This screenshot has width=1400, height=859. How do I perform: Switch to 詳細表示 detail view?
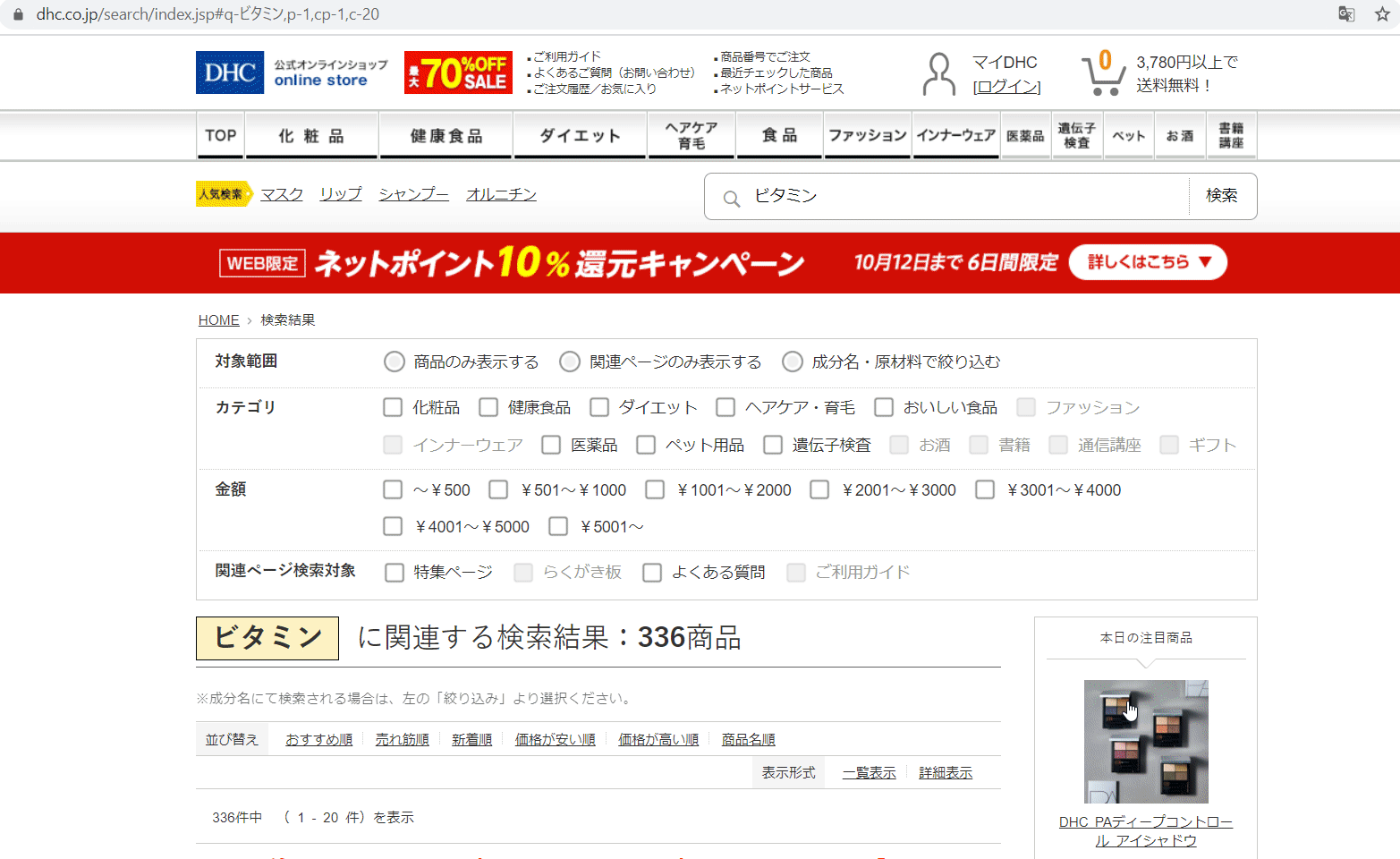pos(946,772)
